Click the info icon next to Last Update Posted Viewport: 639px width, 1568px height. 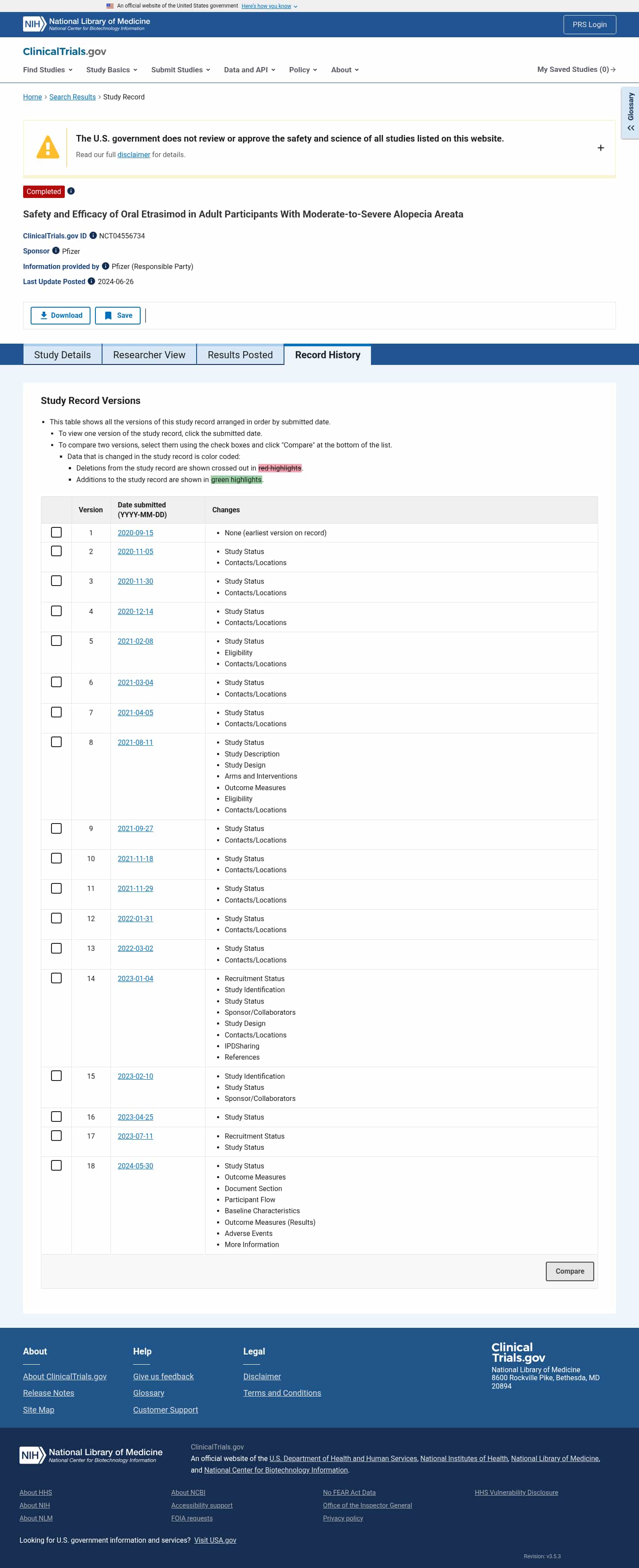(91, 281)
